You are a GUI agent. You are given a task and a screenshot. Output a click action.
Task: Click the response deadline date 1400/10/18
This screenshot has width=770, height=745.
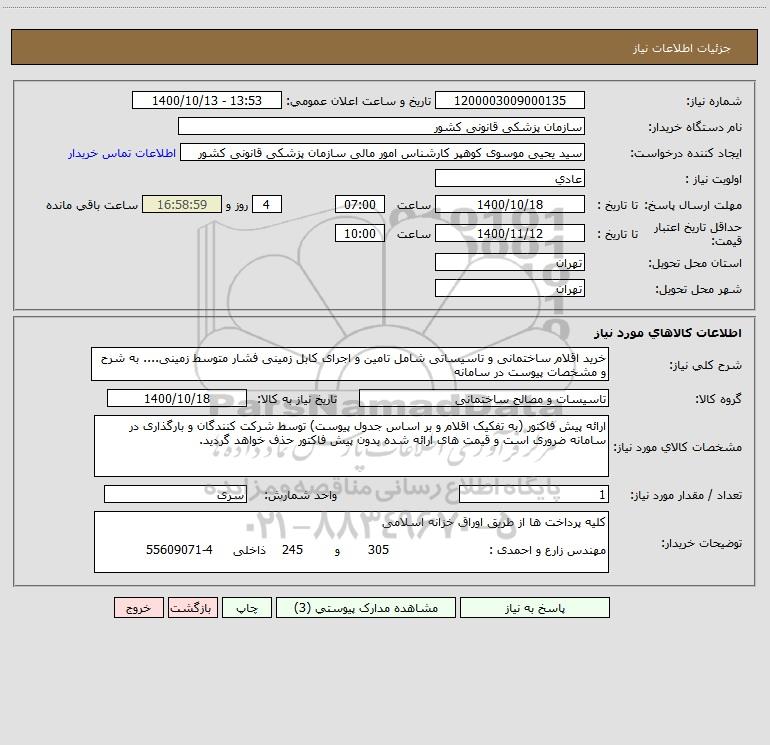point(510,204)
